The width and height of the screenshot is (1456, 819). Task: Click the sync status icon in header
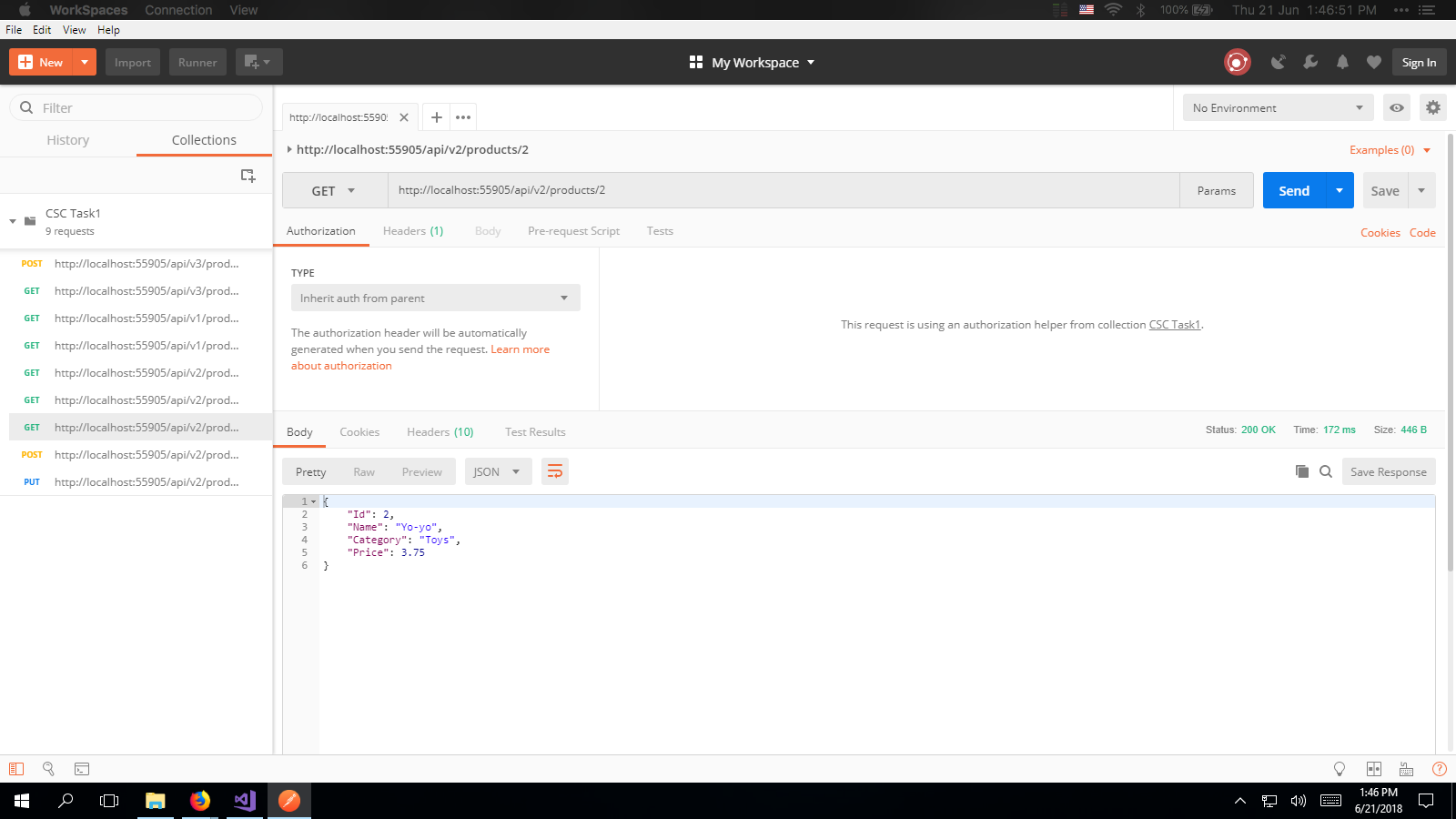coord(1237,62)
